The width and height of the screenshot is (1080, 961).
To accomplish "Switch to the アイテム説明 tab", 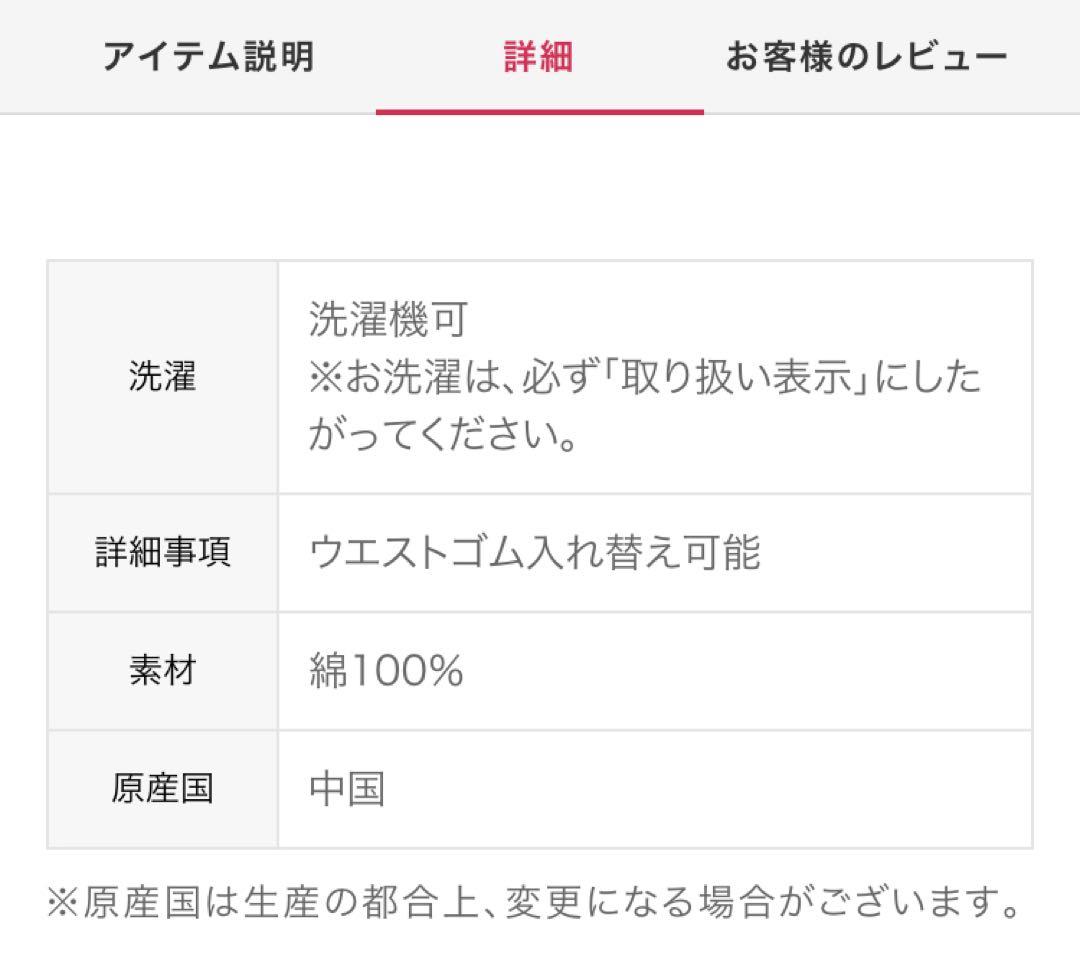I will pyautogui.click(x=208, y=57).
